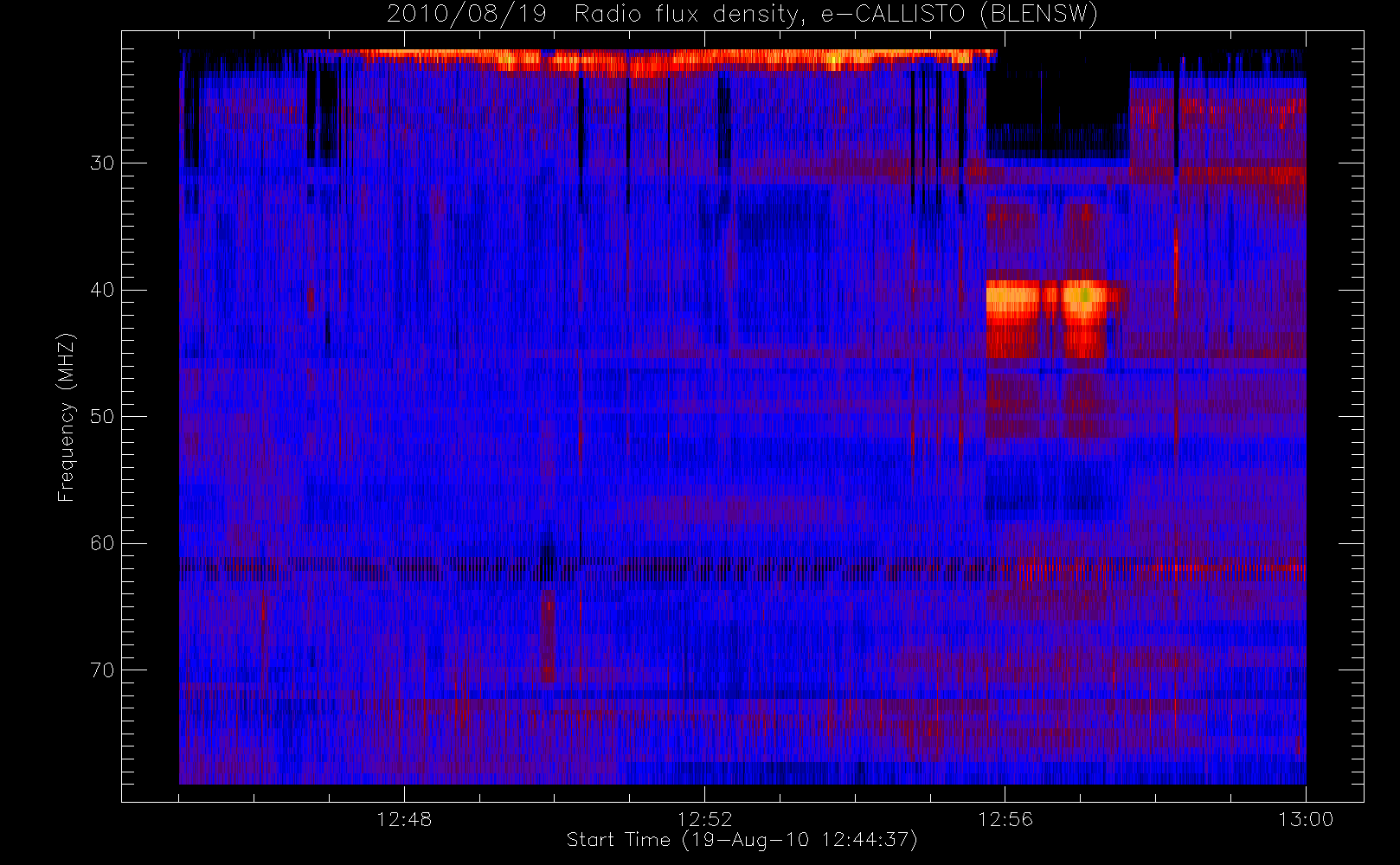The height and width of the screenshot is (865, 1400).
Task: Select the 50 frequency tick label
Action: pyautogui.click(x=102, y=416)
